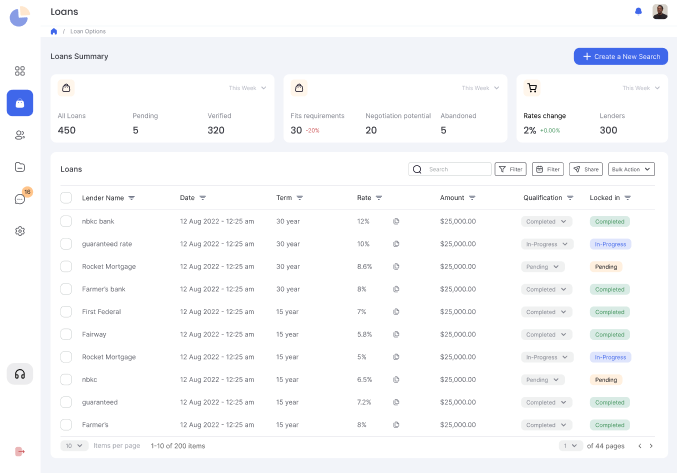Click the logout icon at sidebar bottom
The height and width of the screenshot is (473, 677).
click(x=20, y=451)
